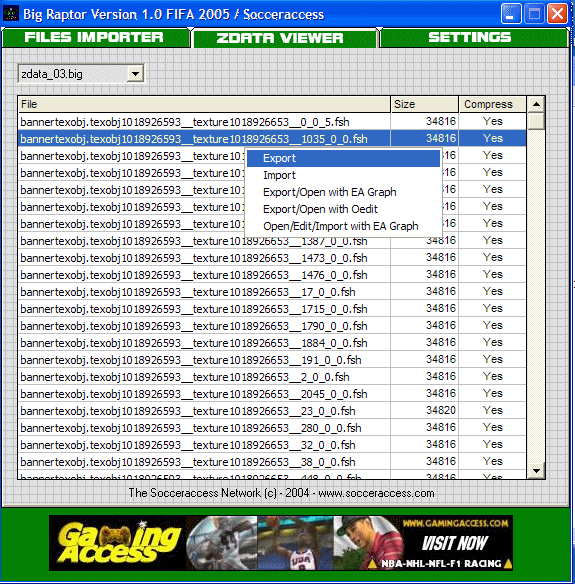Viewport: 575px width, 584px height.
Task: Open the zdata_03.big dropdown list
Action: point(135,74)
